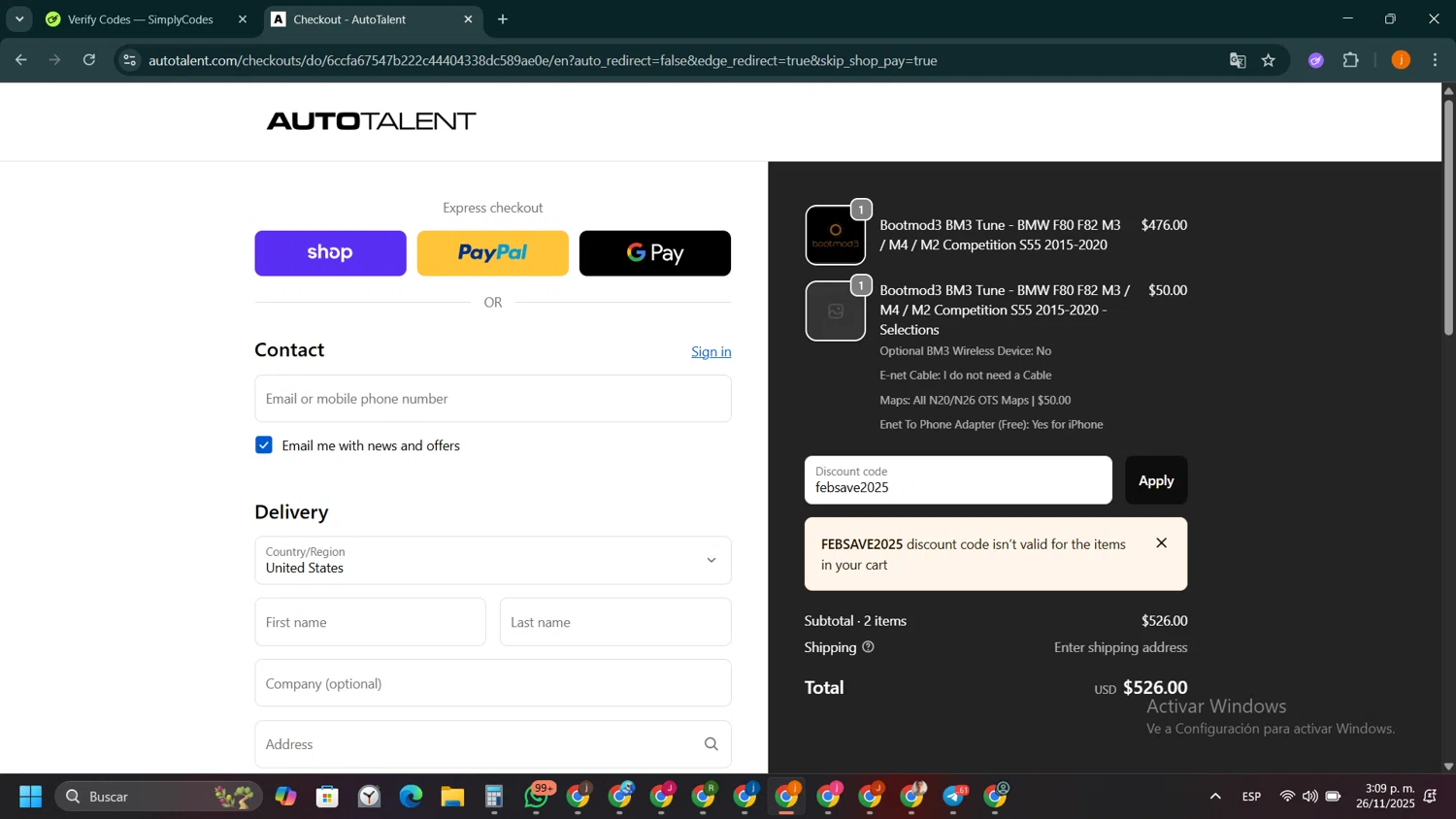Open the Clock app in the taskbar
Screen dimensions: 1456x819
[369, 797]
